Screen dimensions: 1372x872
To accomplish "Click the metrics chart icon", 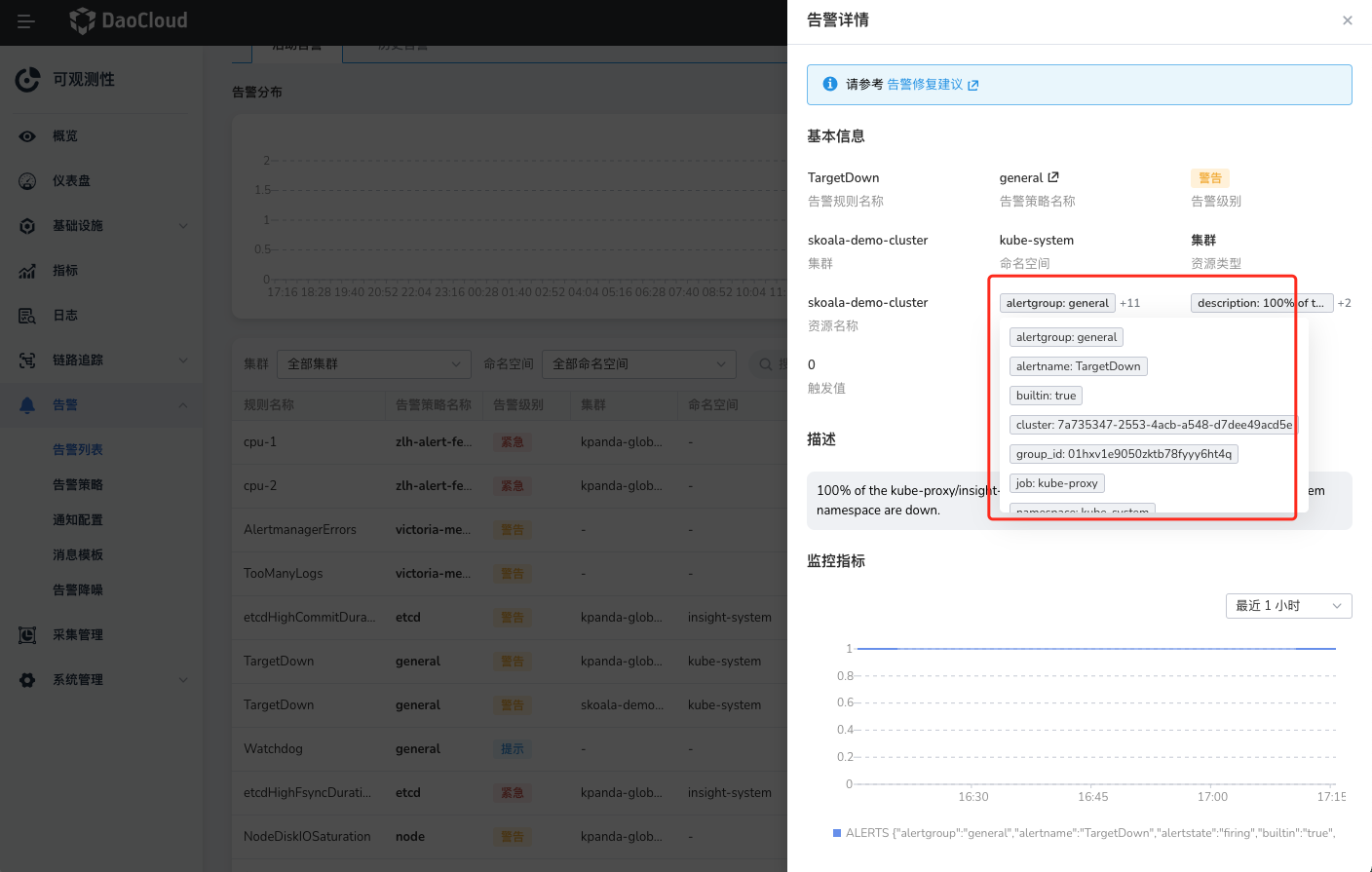I will 27,271.
